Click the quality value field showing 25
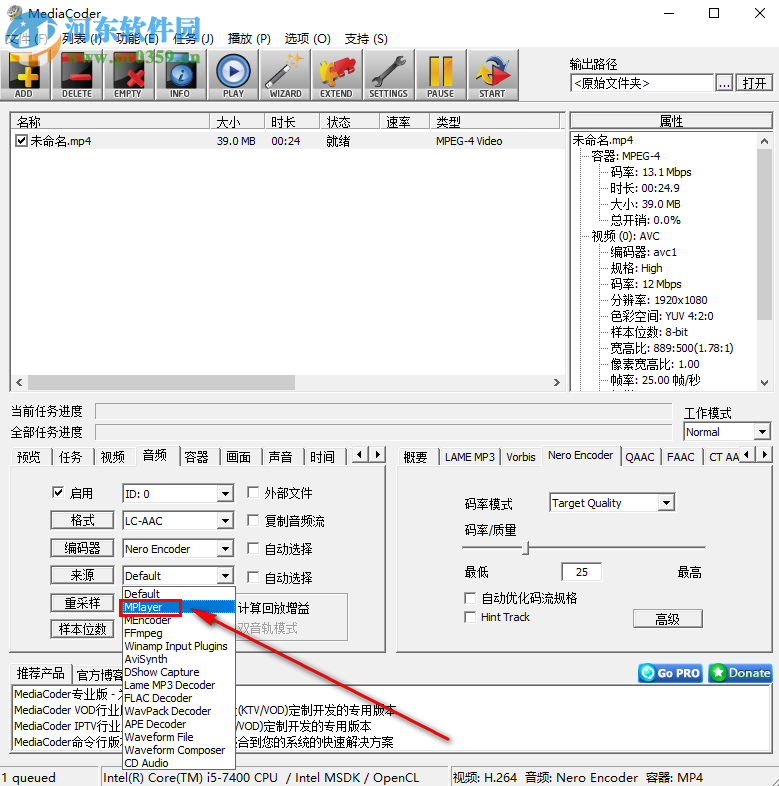The image size is (779, 786). [581, 572]
